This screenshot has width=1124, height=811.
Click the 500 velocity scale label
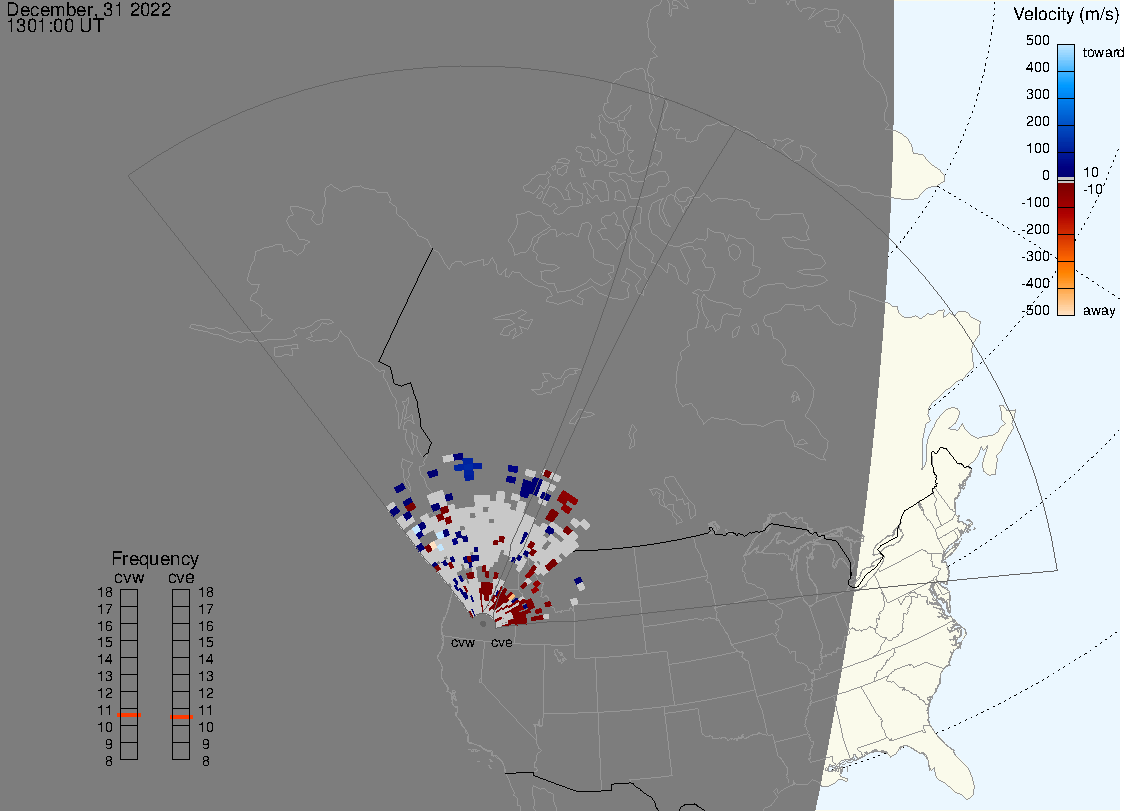click(x=1037, y=40)
